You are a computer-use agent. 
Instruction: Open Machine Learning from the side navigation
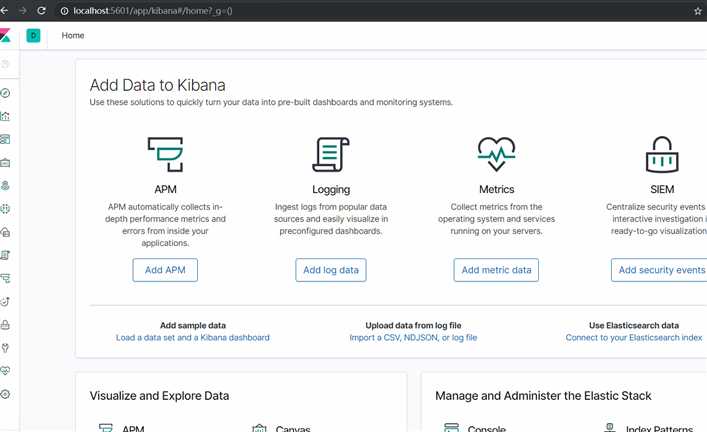pos(5,209)
